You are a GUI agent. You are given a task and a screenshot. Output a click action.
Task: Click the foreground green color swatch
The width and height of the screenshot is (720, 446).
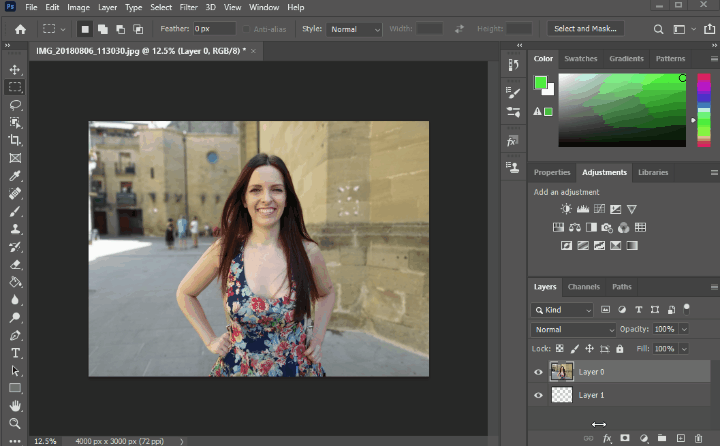coord(540,82)
